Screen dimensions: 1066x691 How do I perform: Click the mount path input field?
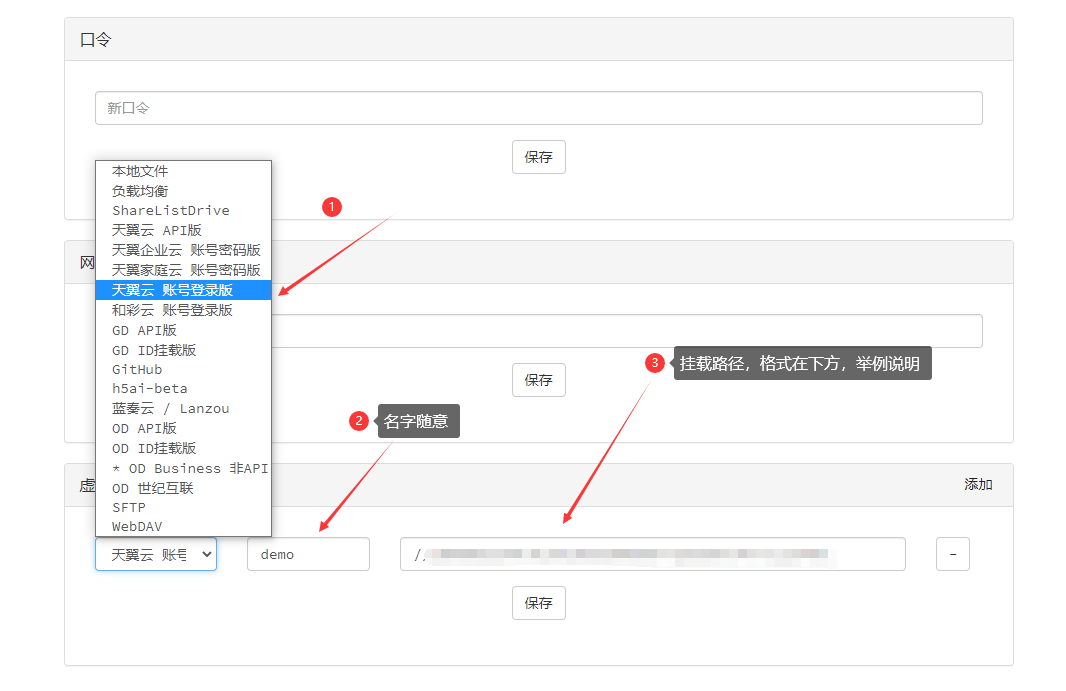pos(653,554)
